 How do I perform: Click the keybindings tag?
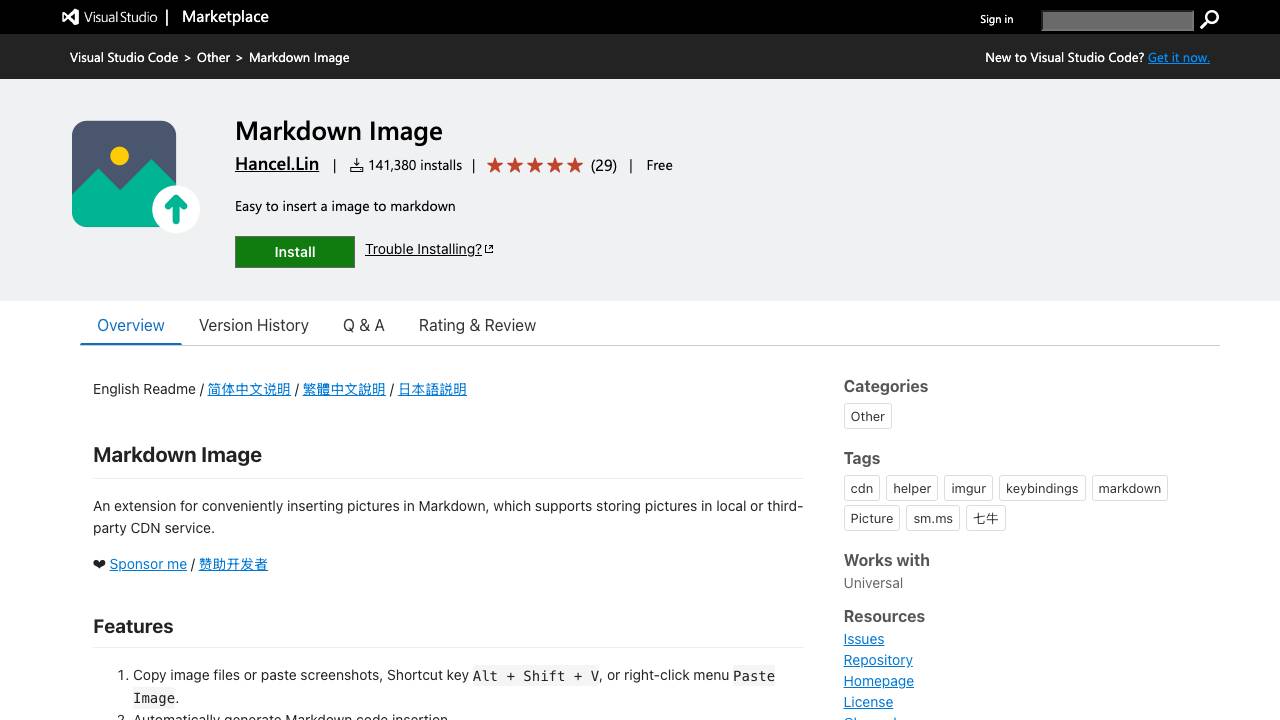coord(1042,488)
